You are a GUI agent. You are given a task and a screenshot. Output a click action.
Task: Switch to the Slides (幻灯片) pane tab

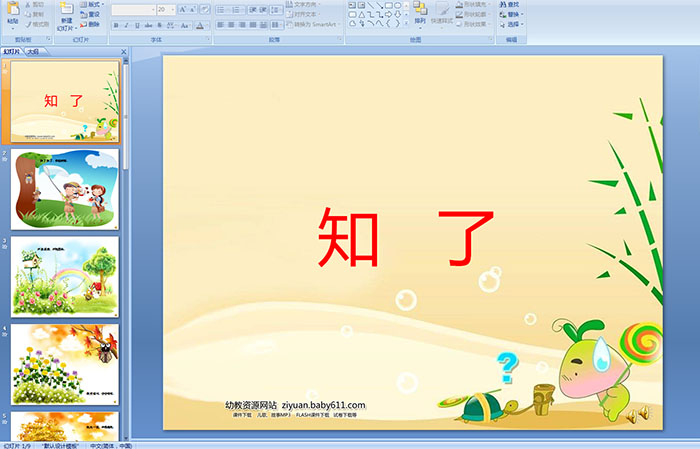pyautogui.click(x=12, y=52)
